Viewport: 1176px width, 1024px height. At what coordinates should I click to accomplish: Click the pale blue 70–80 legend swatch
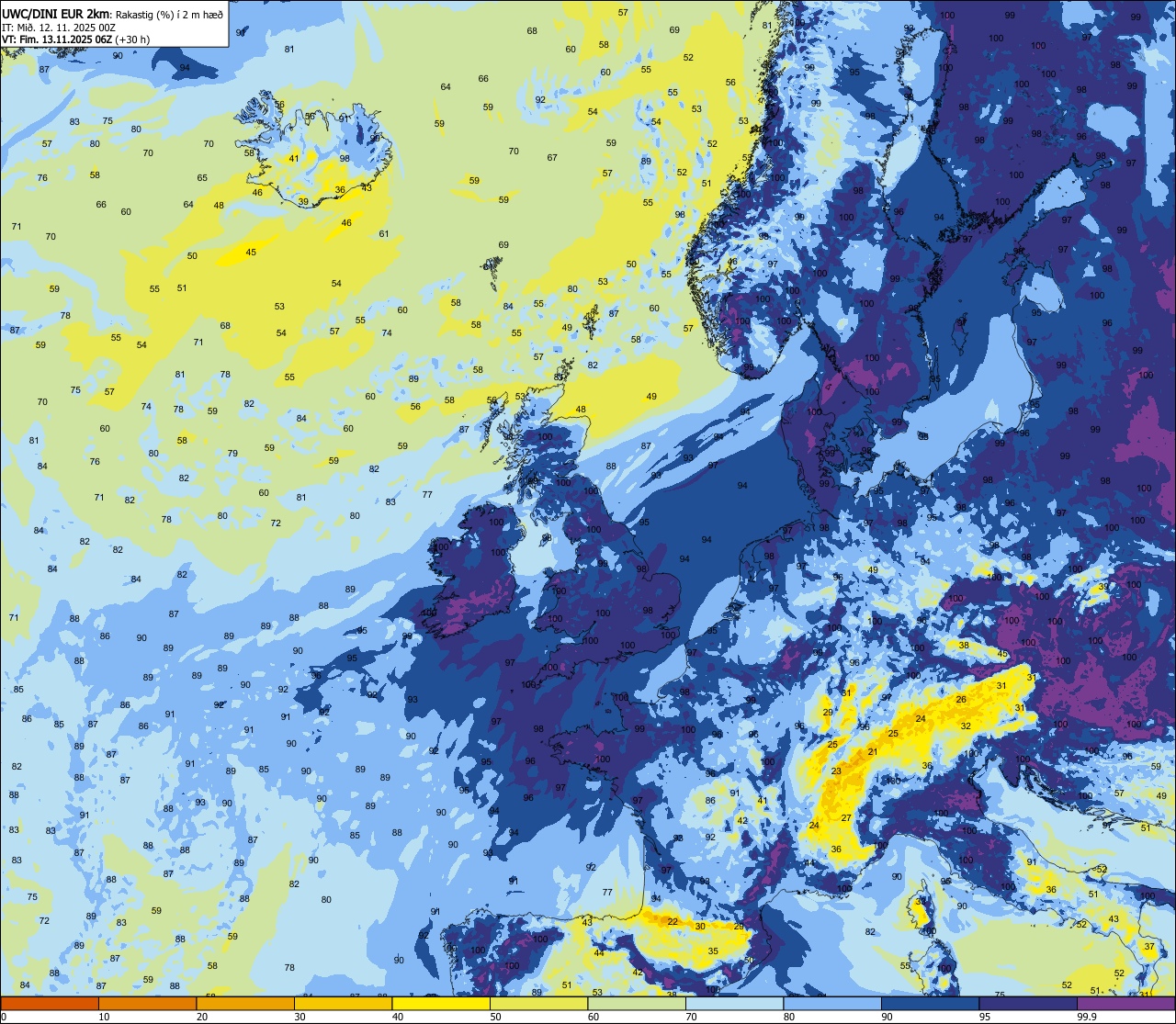coord(734,1003)
